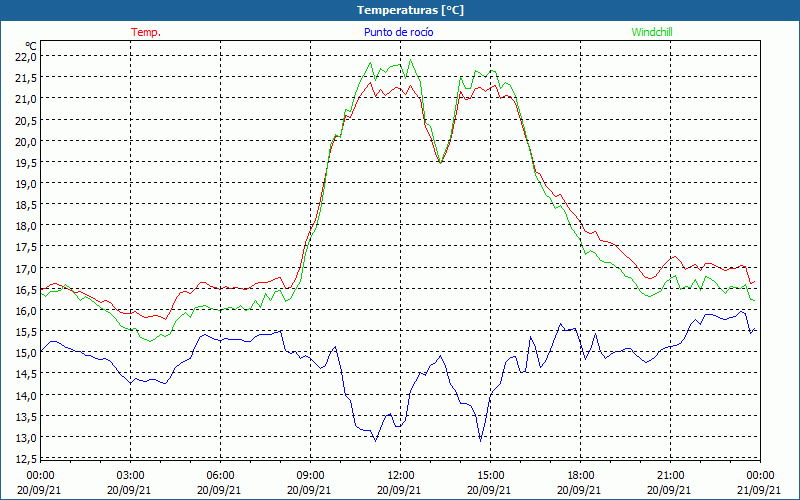Click the '18,0' y-axis value
Image resolution: width=800 pixels, height=500 pixels.
tap(25, 226)
